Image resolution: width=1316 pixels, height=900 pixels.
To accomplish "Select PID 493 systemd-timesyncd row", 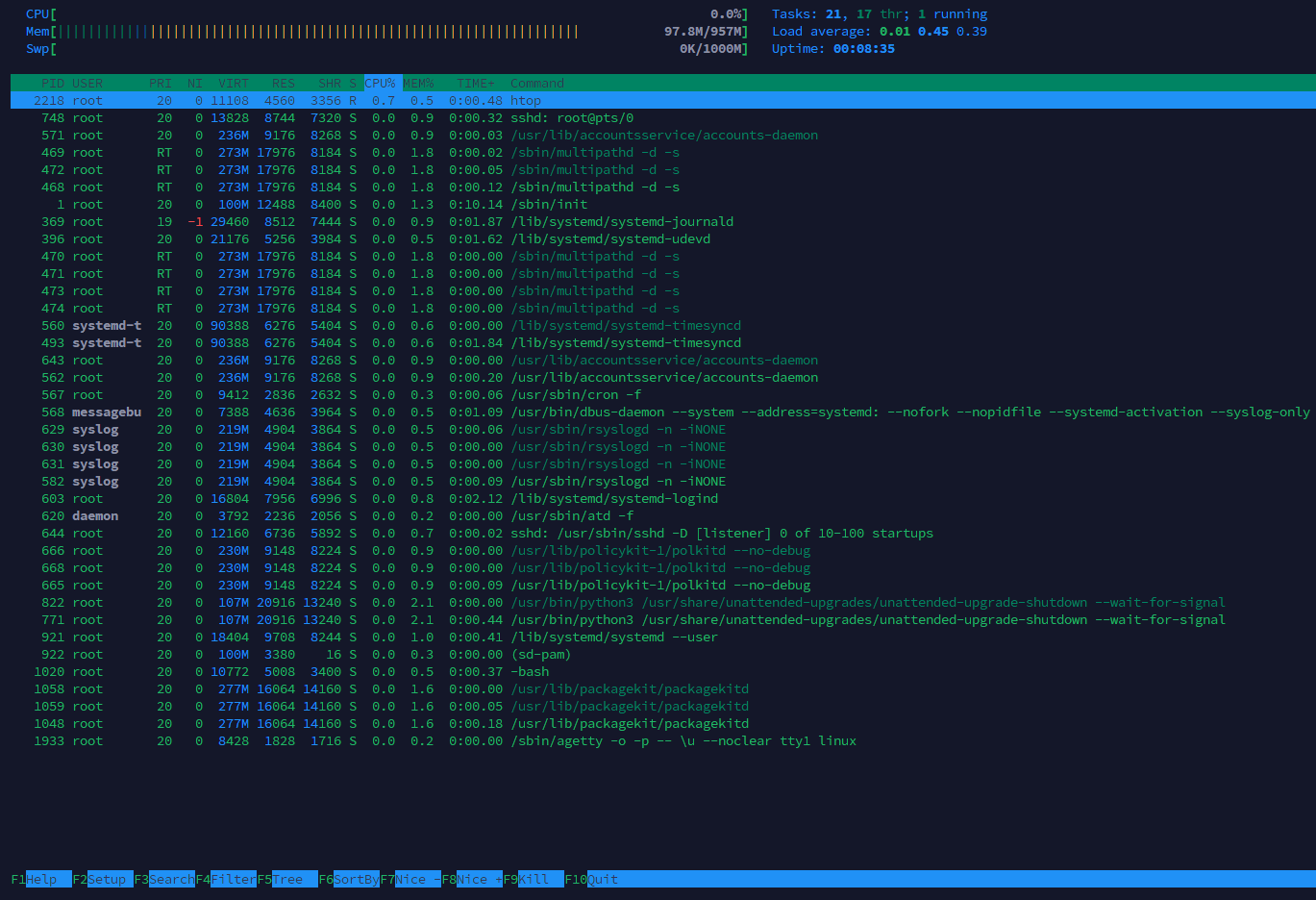I will pyautogui.click(x=662, y=342).
